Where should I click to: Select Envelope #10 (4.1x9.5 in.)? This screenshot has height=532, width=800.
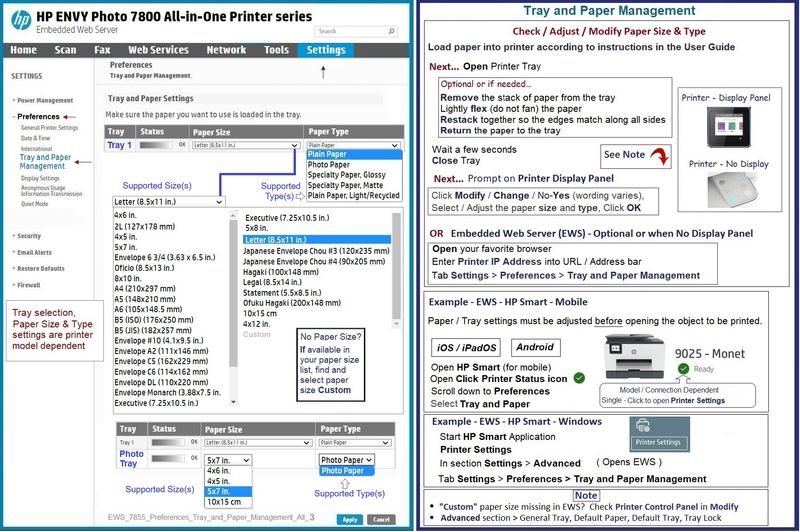tap(159, 341)
